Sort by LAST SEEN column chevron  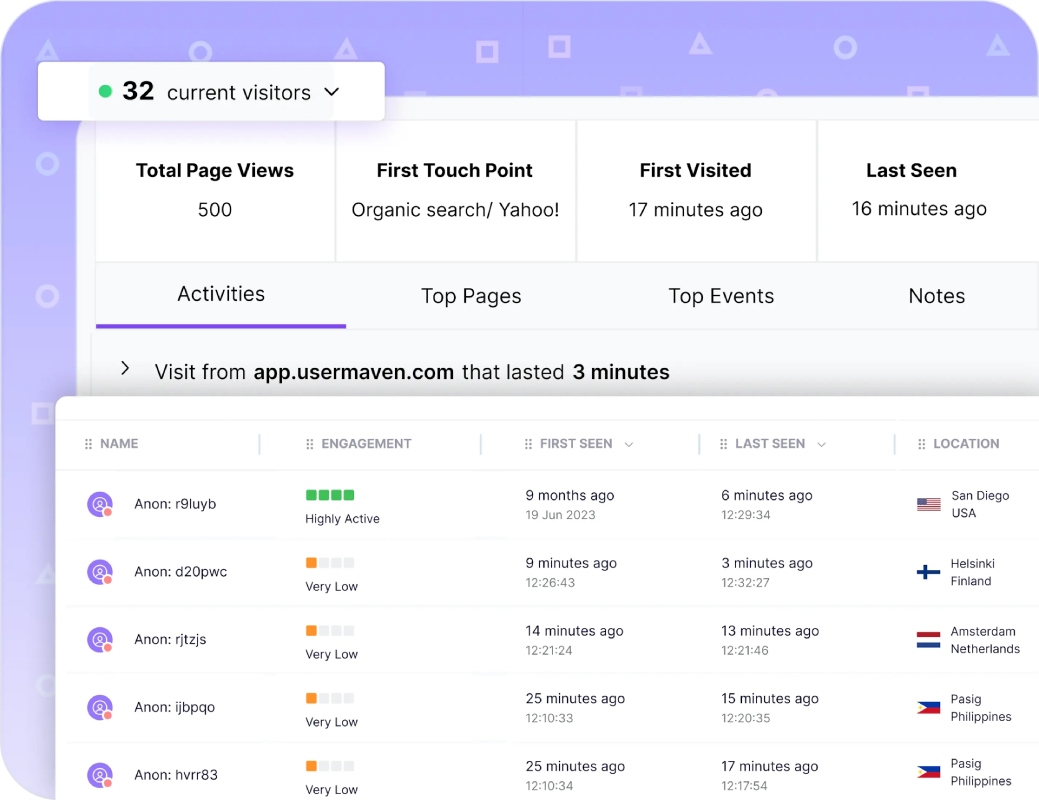point(821,444)
